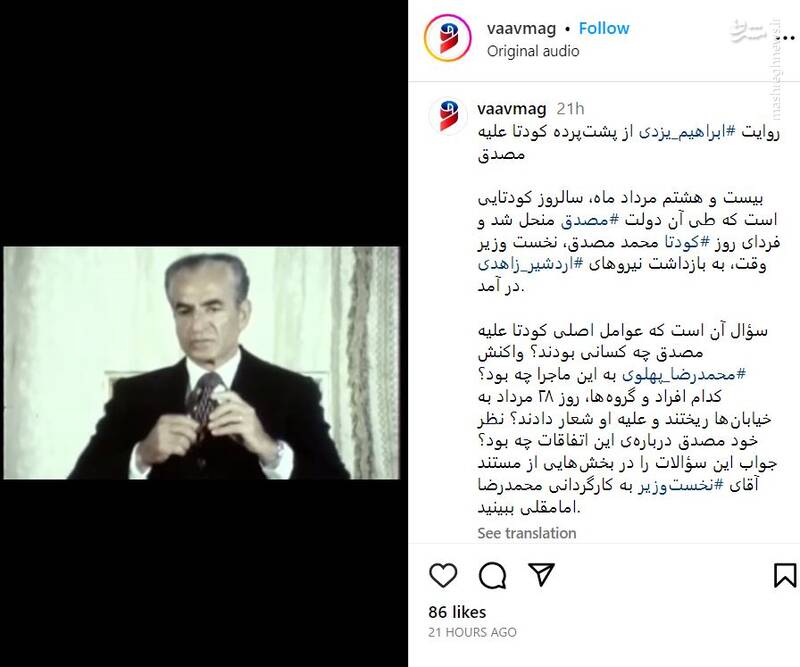Screen dimensions: 800x667
Task: Open the #کودتا hashtag
Action: point(679,242)
